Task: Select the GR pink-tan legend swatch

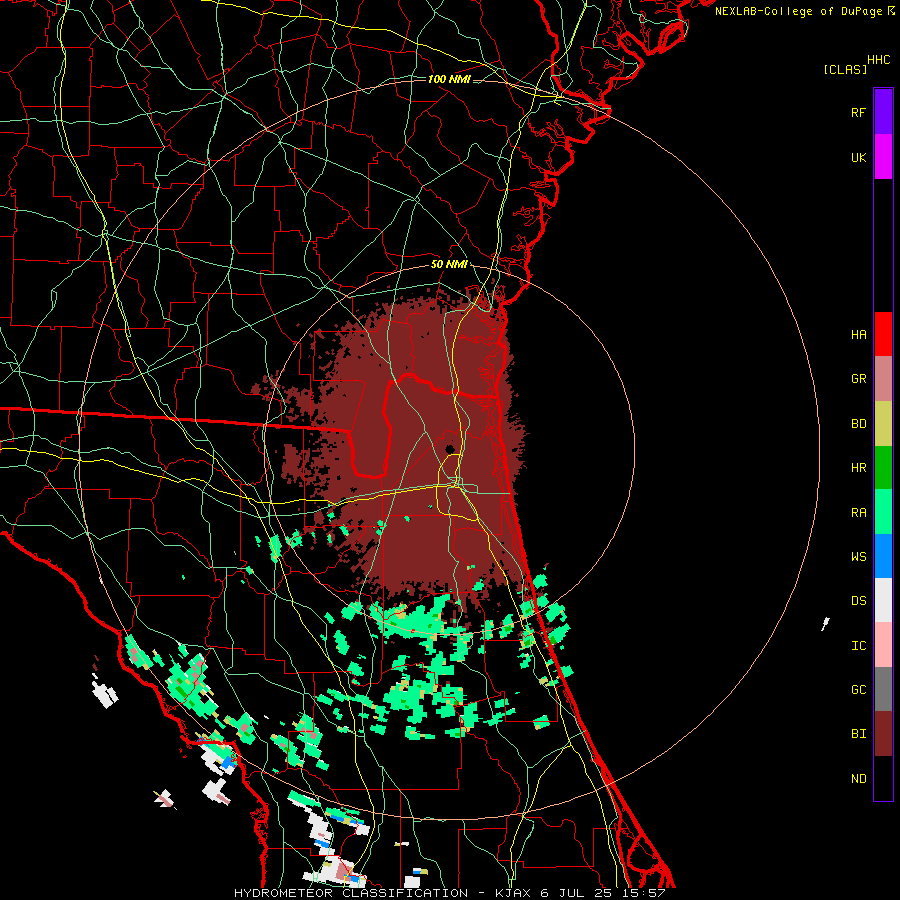Action: point(883,378)
